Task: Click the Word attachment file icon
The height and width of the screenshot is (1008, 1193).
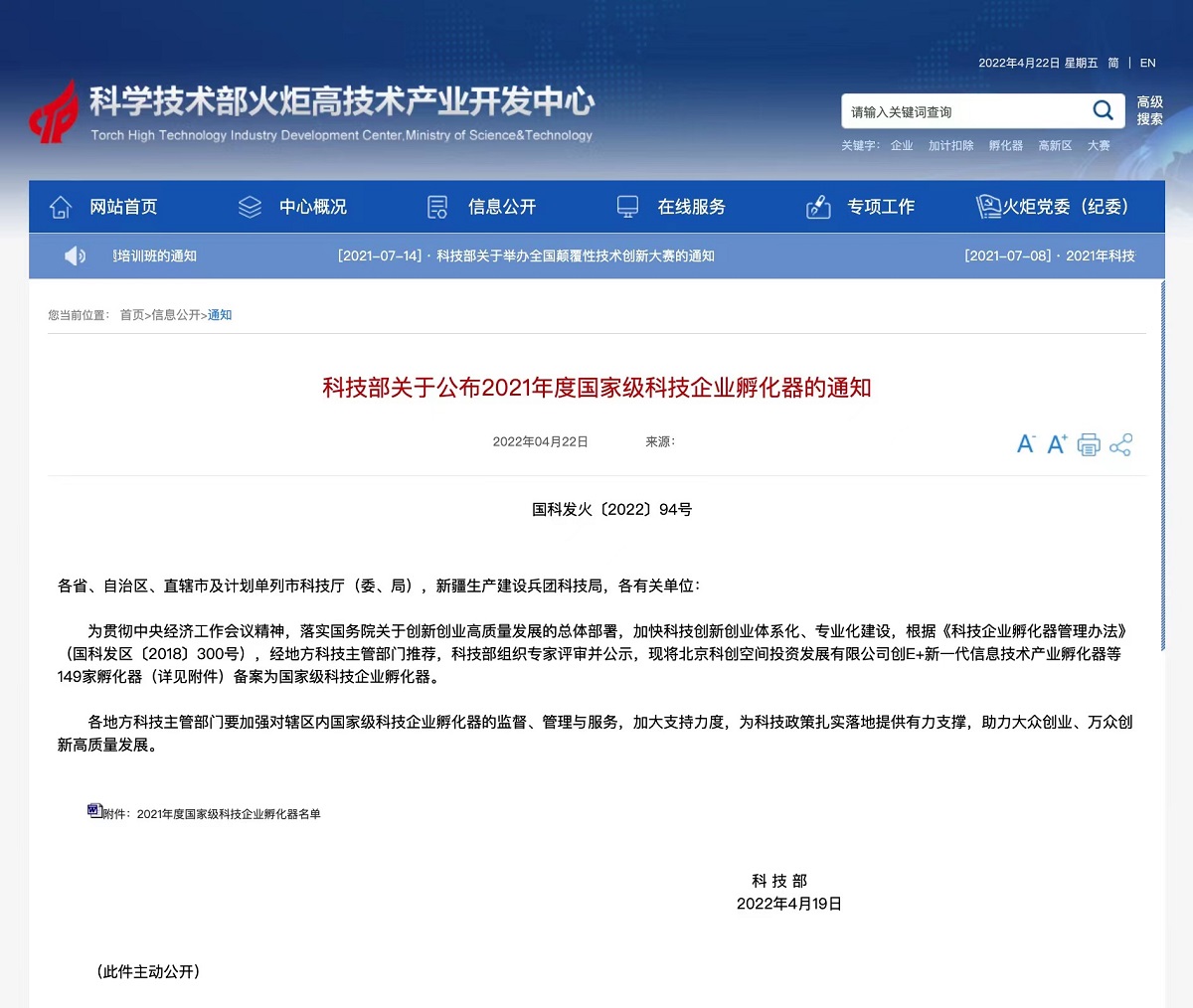Action: tap(94, 811)
